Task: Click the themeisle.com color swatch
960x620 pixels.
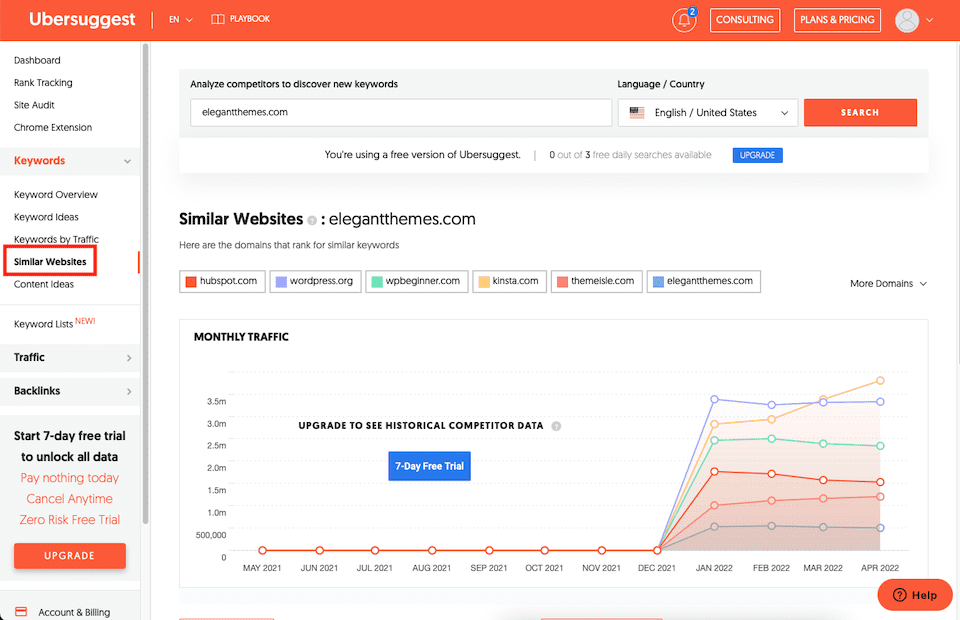Action: coord(562,282)
